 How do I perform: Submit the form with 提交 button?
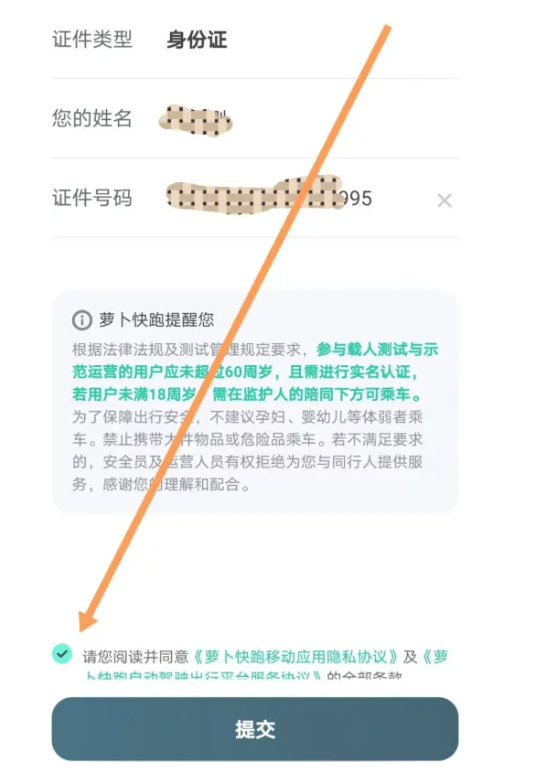point(255,729)
